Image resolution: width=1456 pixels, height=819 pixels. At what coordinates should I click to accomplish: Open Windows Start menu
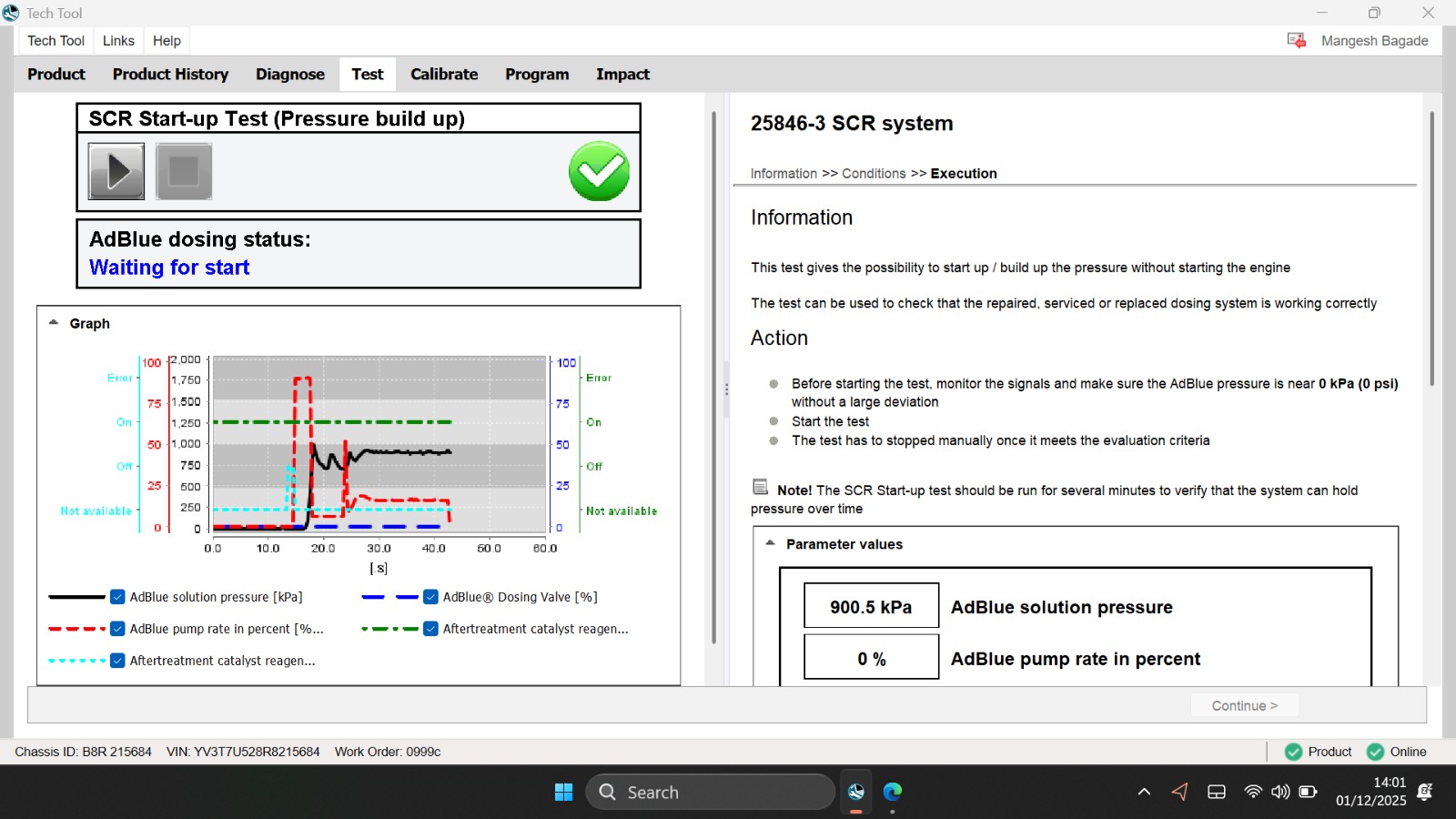[563, 792]
